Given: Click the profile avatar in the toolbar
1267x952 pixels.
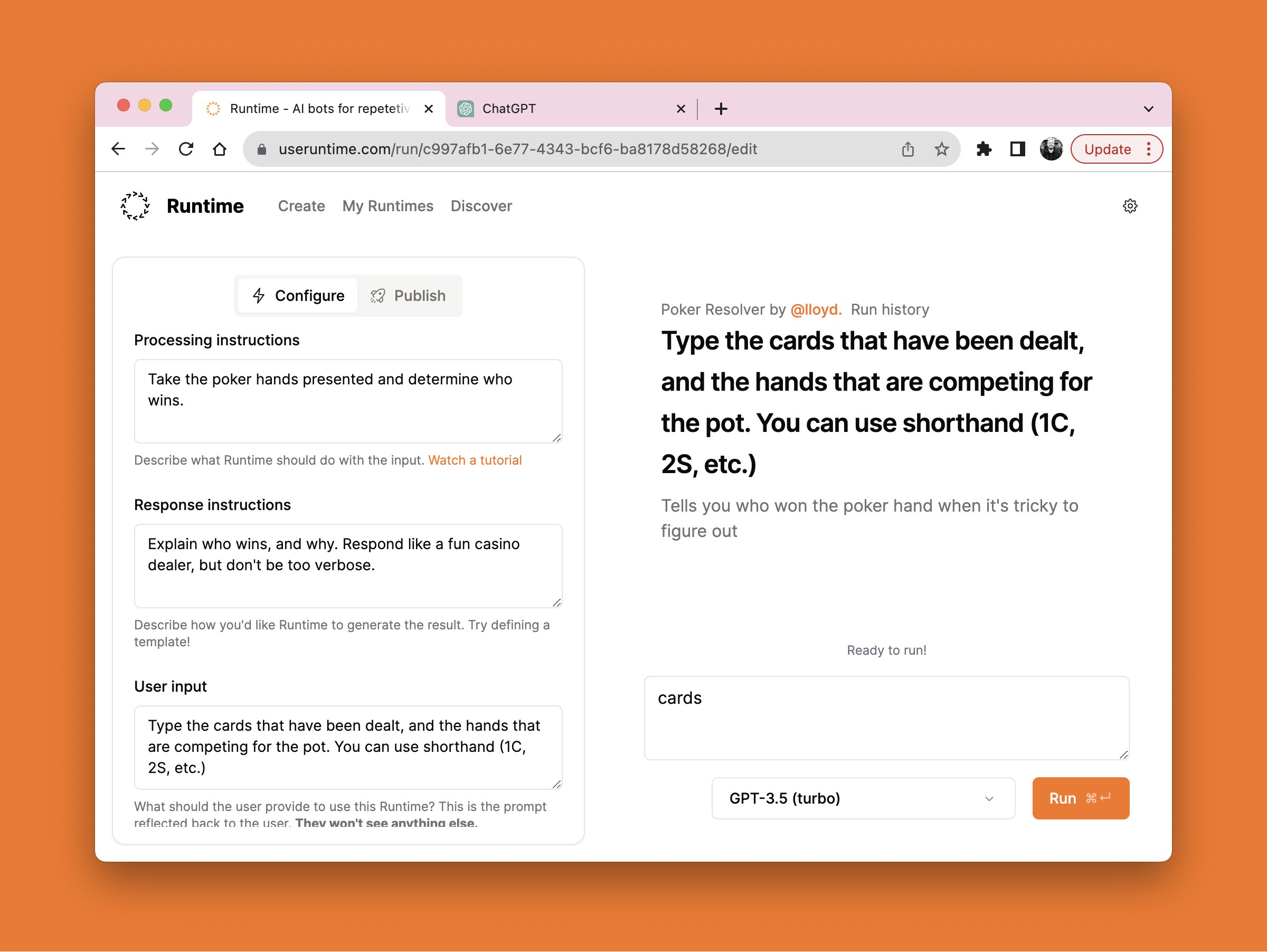Looking at the screenshot, I should pos(1052,148).
